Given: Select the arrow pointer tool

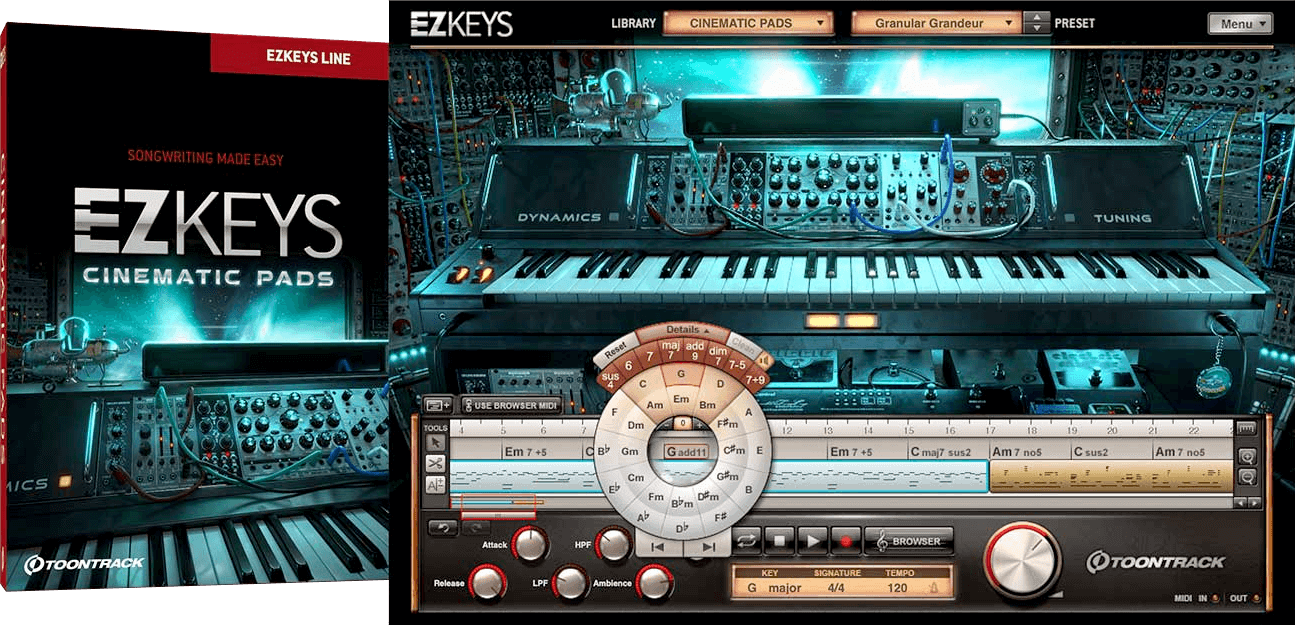Looking at the screenshot, I should (436, 443).
